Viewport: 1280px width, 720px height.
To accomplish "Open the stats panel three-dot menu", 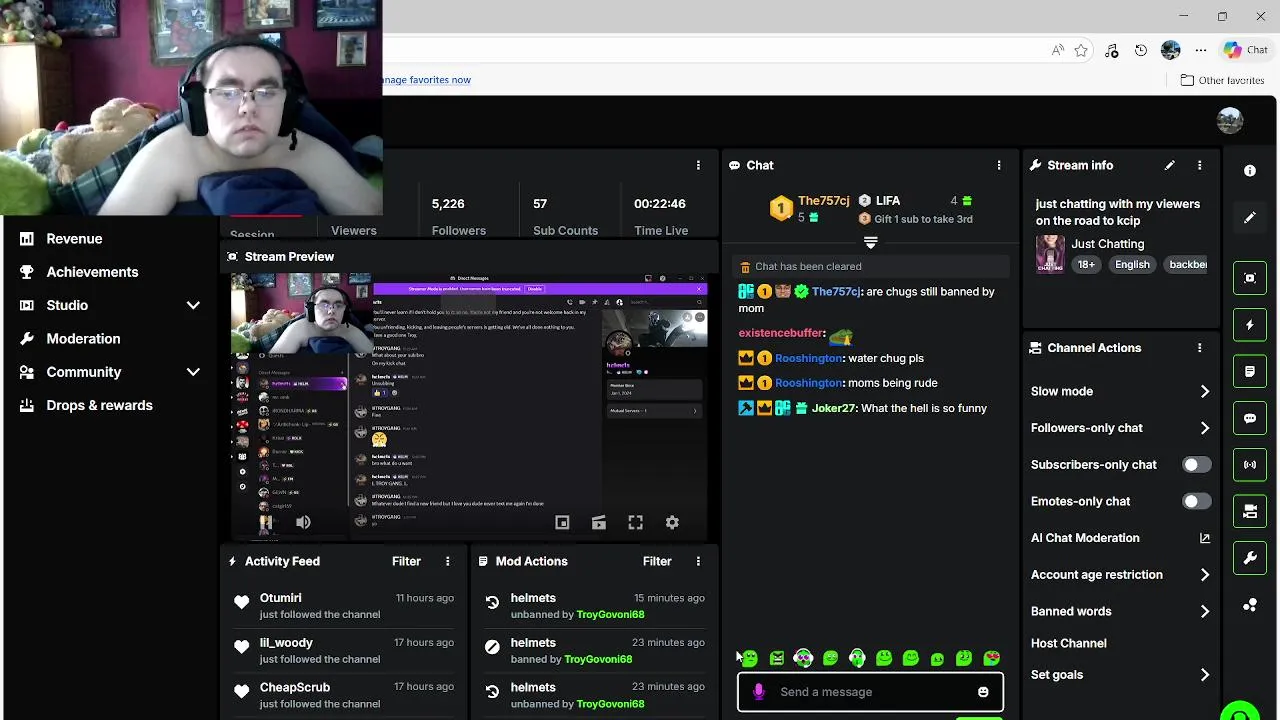I will click(x=698, y=165).
